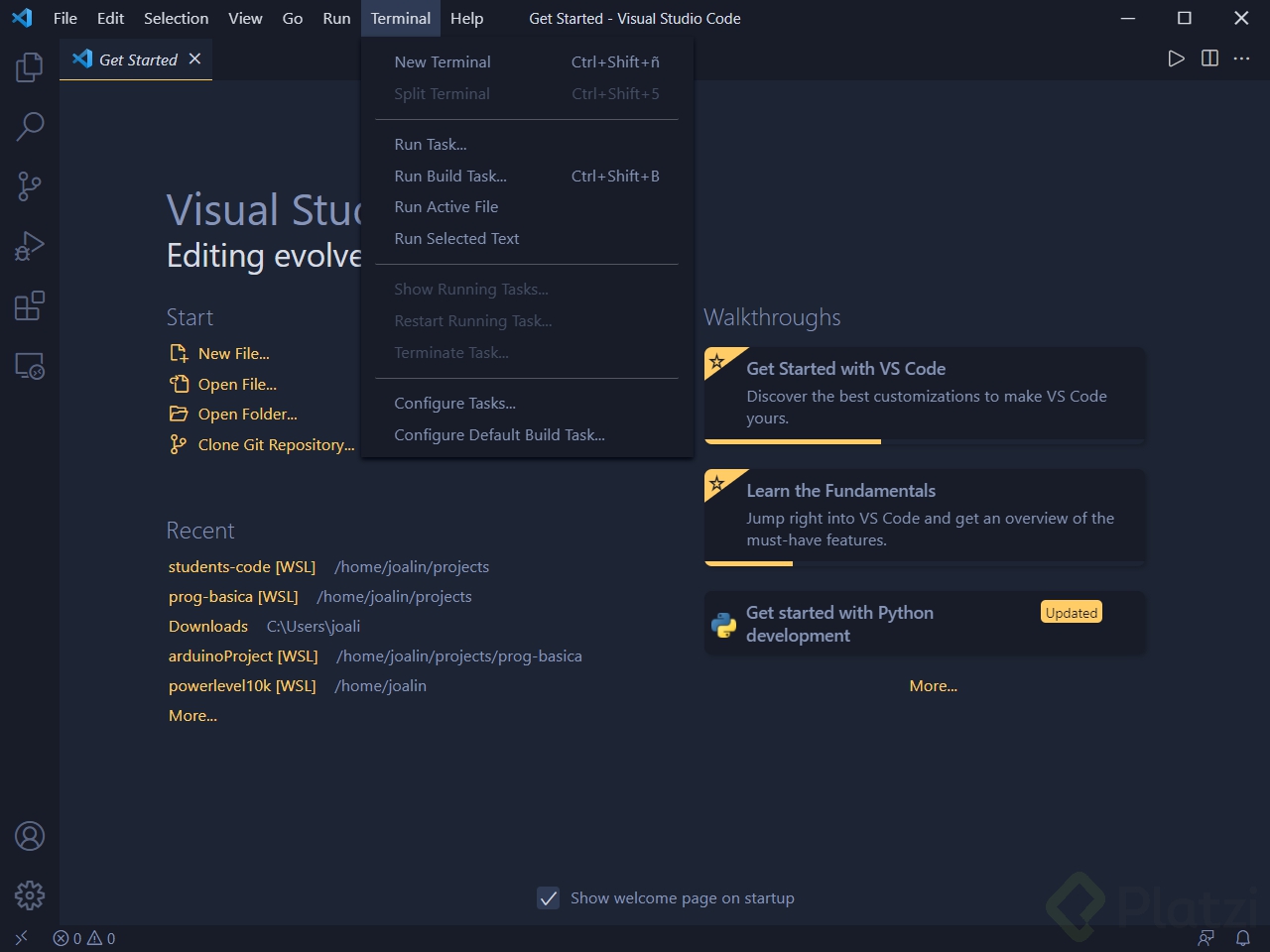Open the Extensions view icon
1270x952 pixels.
coord(30,305)
